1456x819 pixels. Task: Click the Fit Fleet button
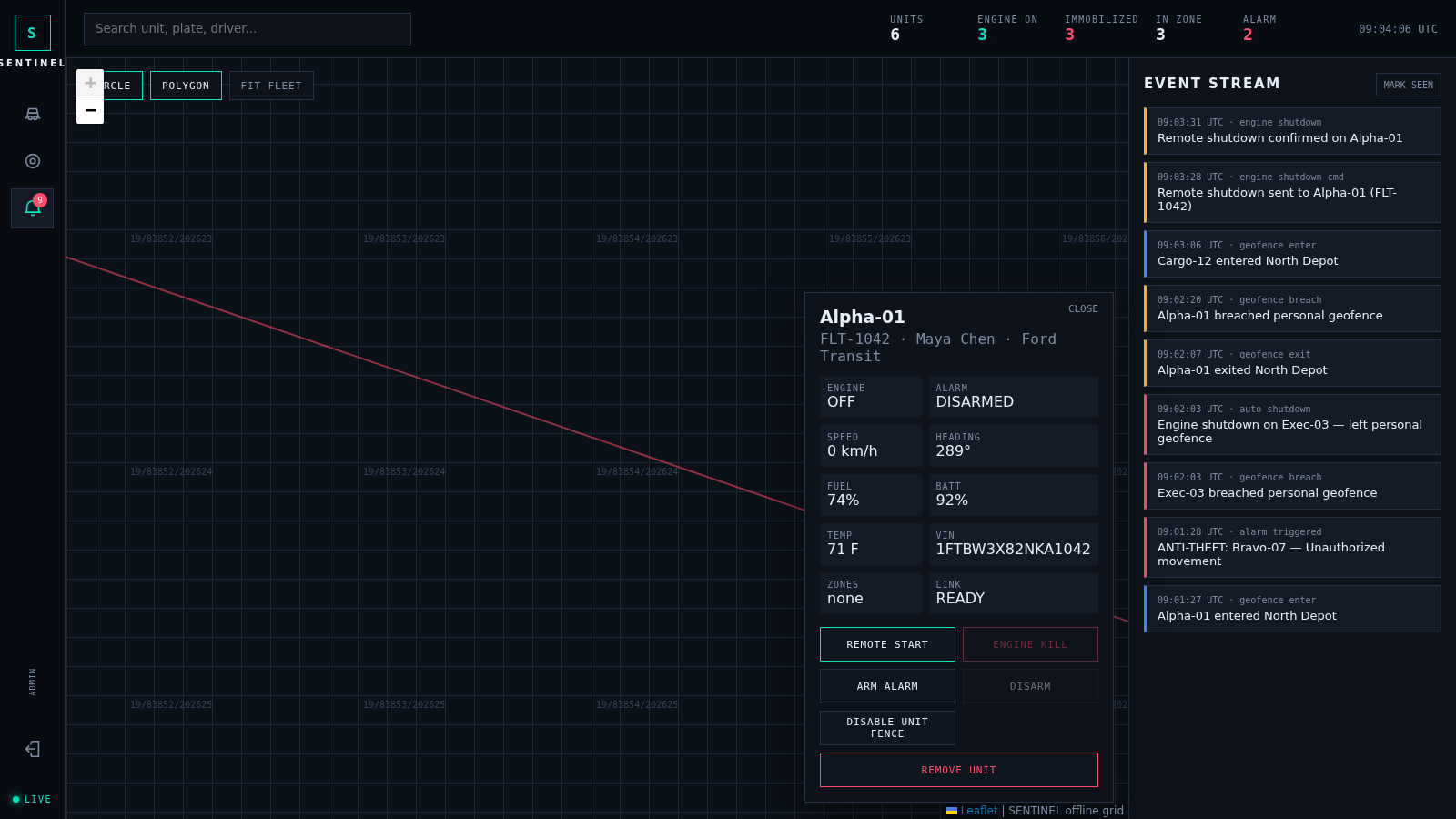271,86
